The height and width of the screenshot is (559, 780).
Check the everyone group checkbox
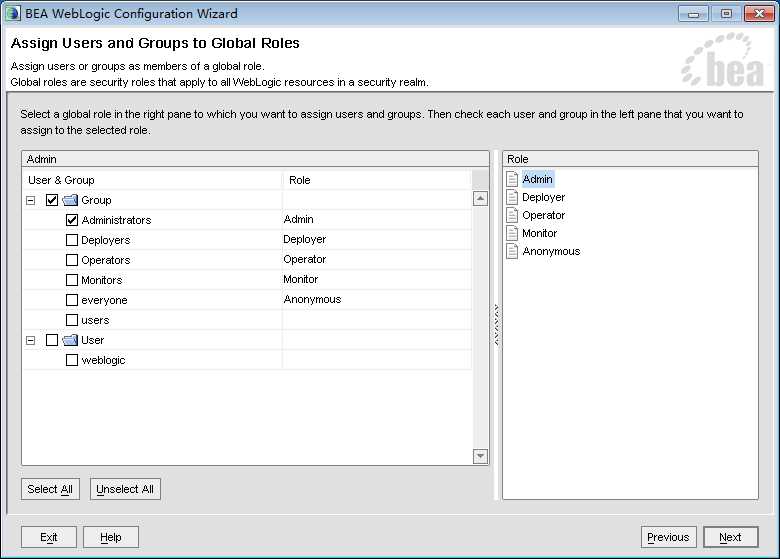click(72, 300)
